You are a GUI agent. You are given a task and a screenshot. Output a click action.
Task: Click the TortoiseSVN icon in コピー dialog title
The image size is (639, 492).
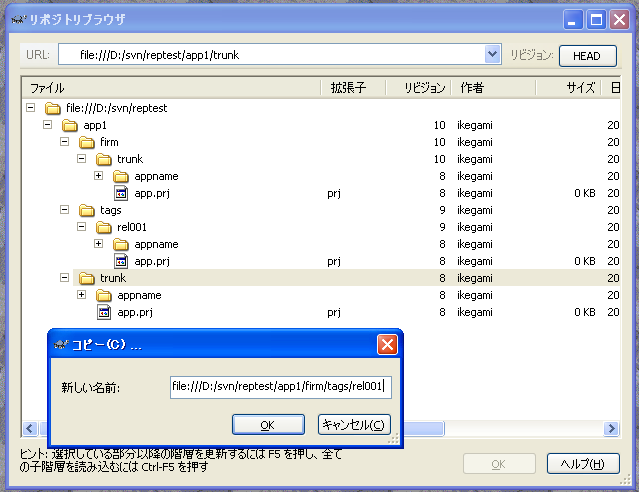[x=61, y=345]
